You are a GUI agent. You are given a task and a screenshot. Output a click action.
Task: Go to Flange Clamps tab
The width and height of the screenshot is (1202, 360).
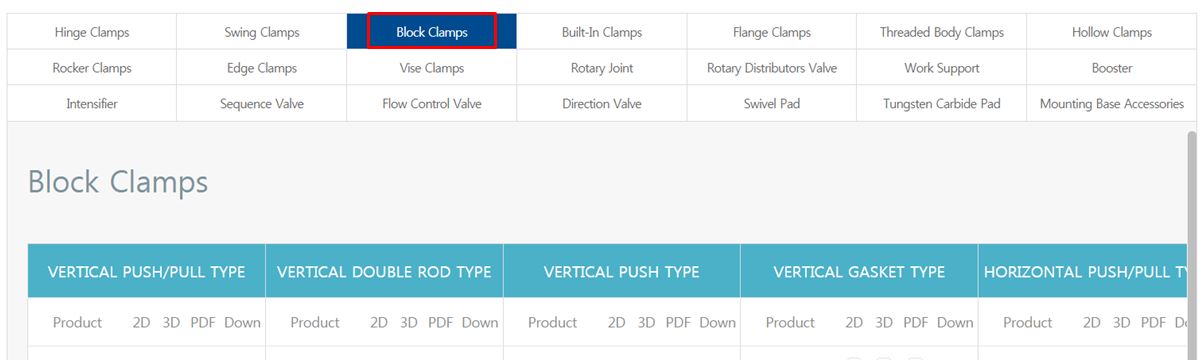click(772, 32)
